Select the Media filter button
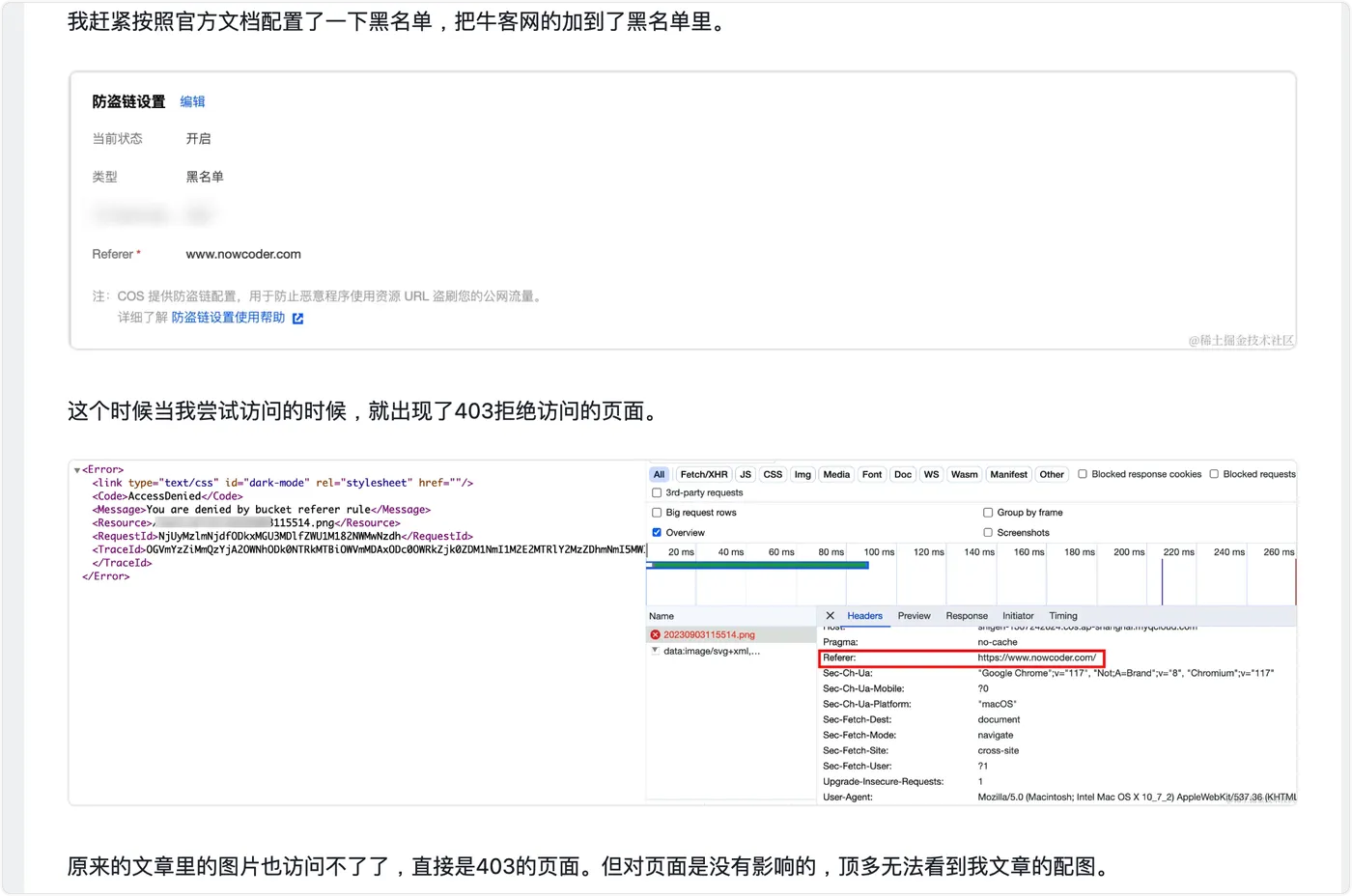The image size is (1352, 896). click(836, 474)
